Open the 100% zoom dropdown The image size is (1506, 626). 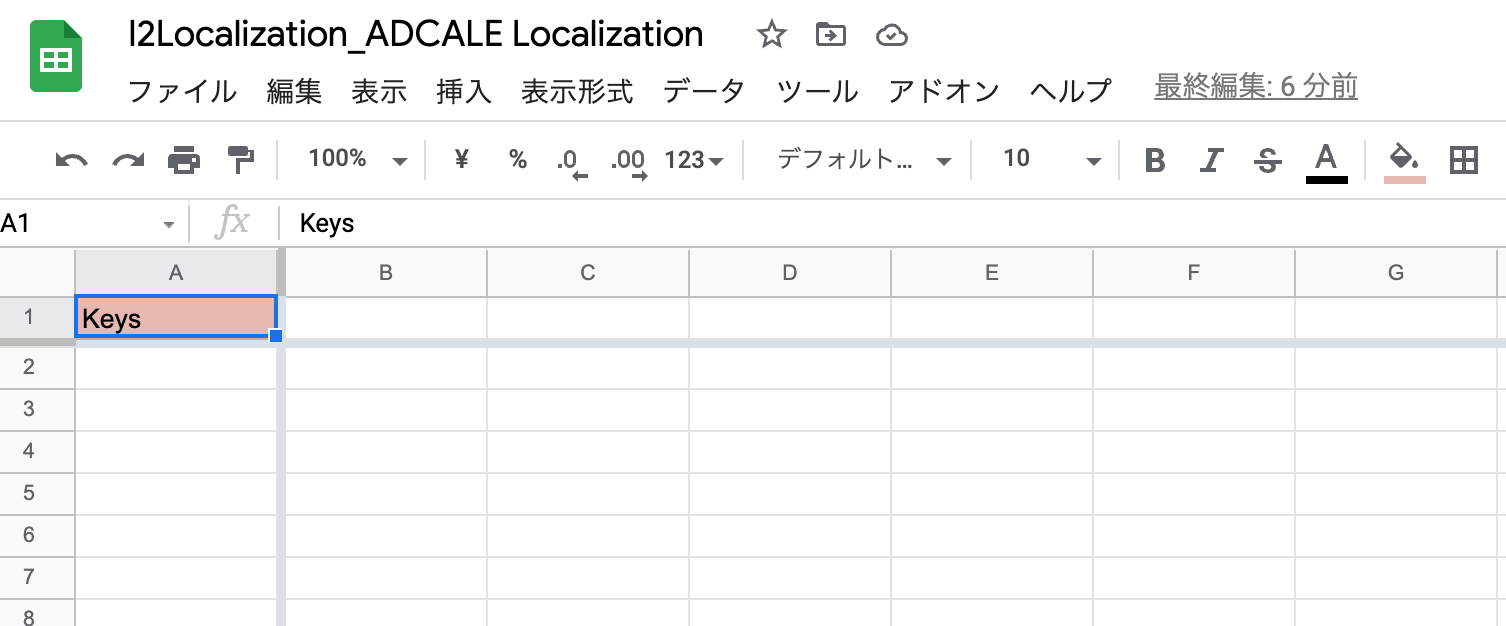pos(357,160)
